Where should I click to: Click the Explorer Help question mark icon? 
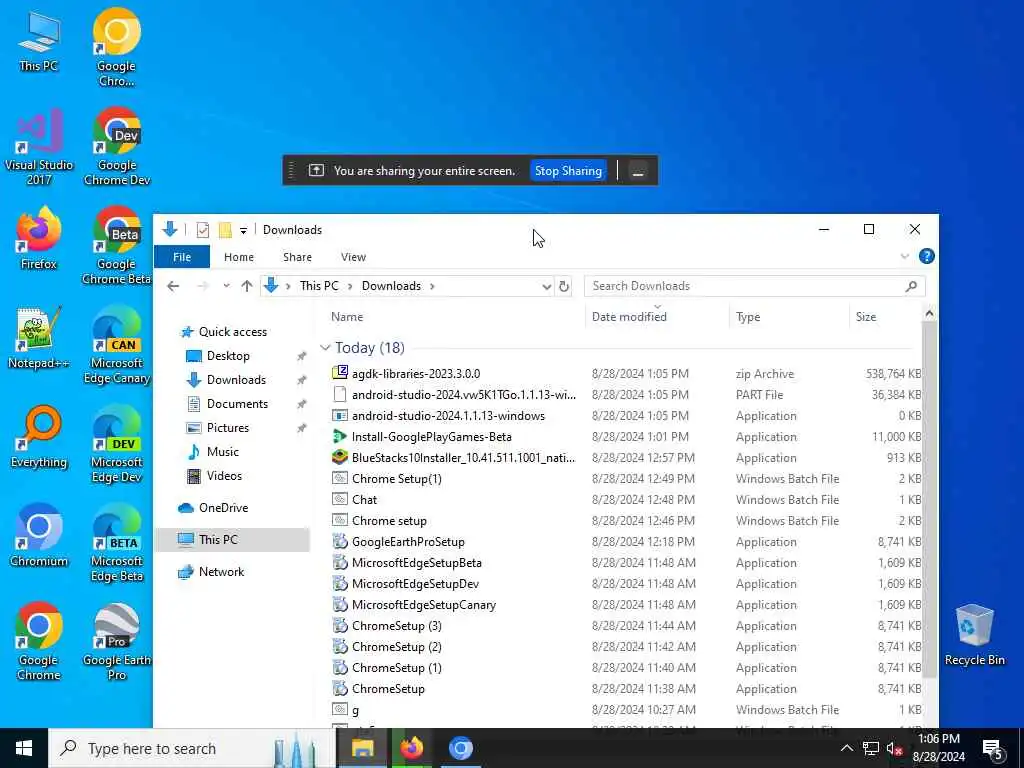coord(926,257)
